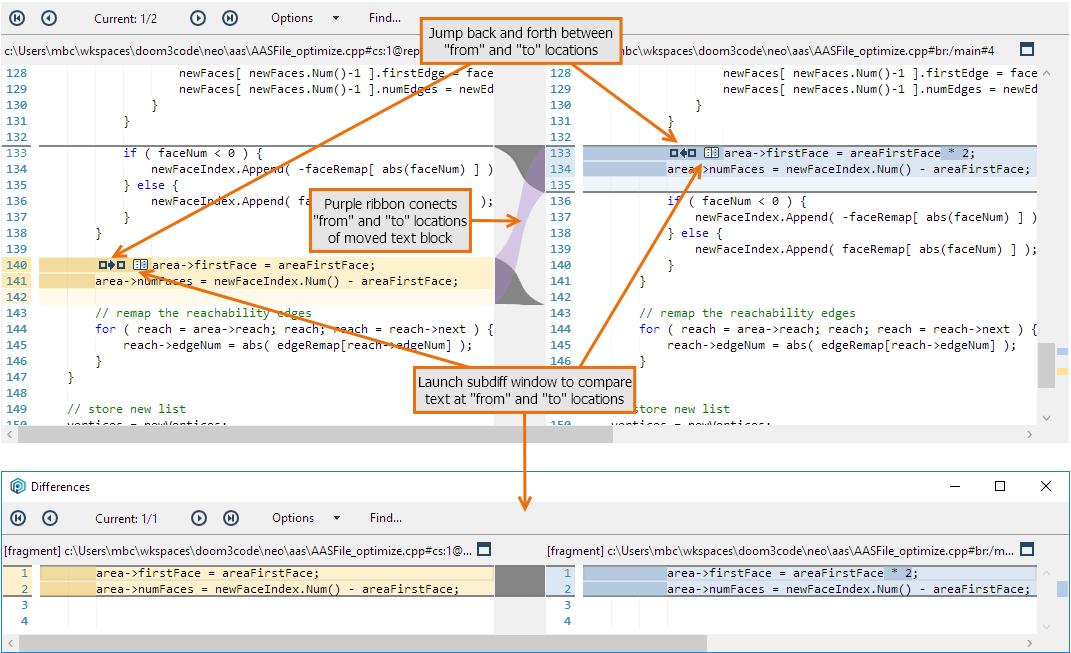Click the main diff horizontal scrollbar thumb
This screenshot has height=653, width=1071.
pyautogui.click(x=315, y=434)
